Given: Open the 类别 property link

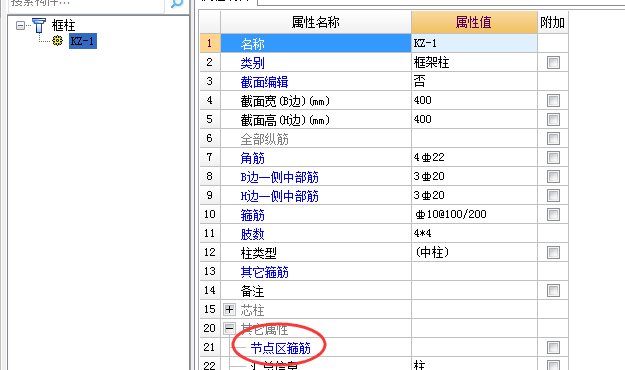Looking at the screenshot, I should 252,63.
